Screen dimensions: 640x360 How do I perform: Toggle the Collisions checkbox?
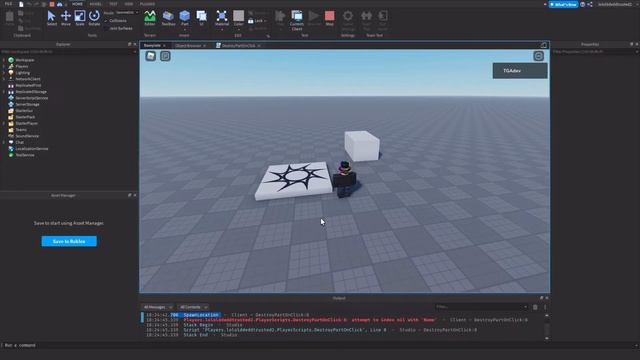[x=106, y=21]
